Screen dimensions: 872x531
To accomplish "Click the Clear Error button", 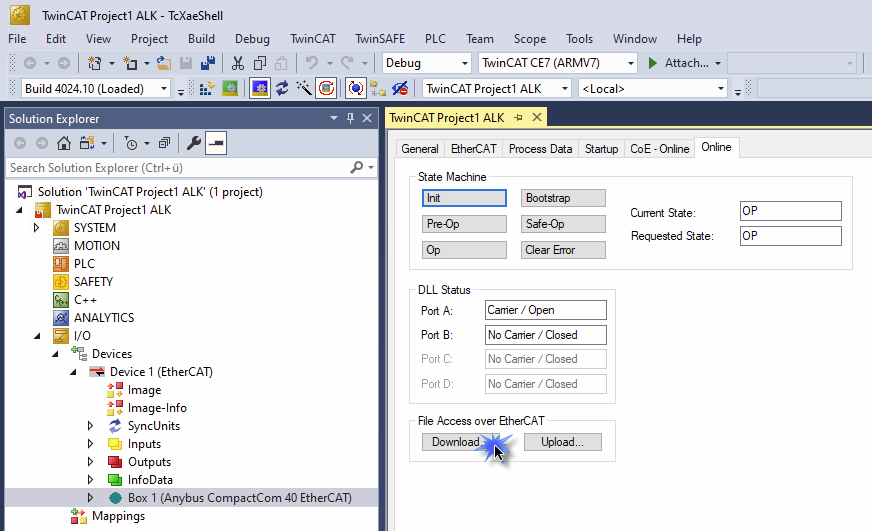I will [563, 250].
